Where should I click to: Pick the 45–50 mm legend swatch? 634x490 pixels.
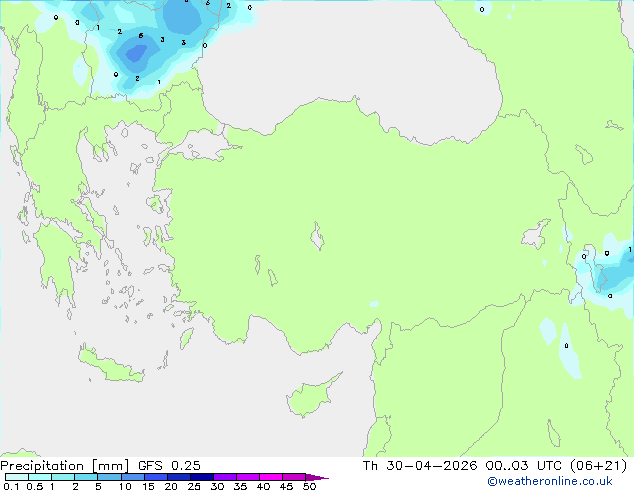coord(294,477)
